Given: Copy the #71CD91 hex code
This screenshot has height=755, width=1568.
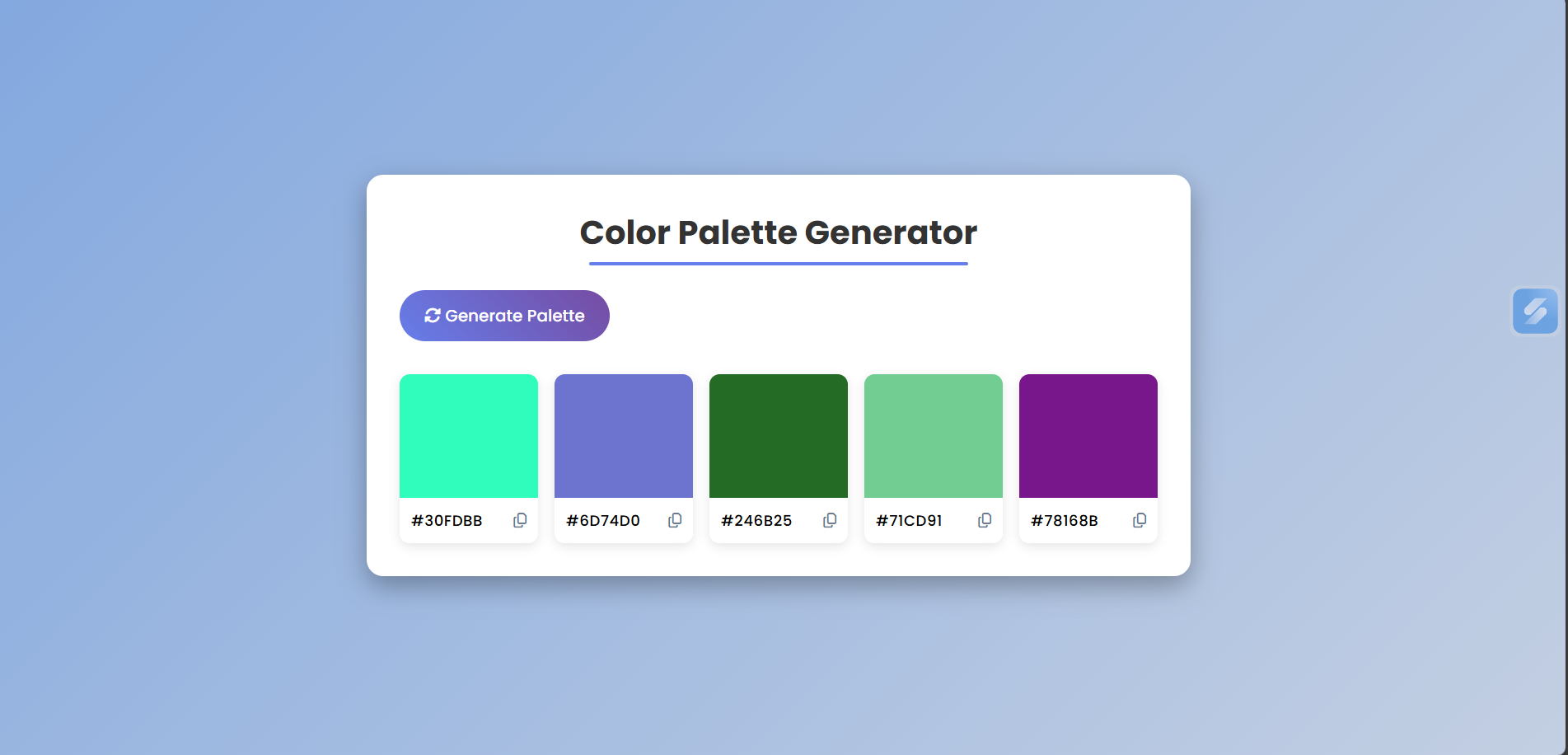Looking at the screenshot, I should (985, 520).
